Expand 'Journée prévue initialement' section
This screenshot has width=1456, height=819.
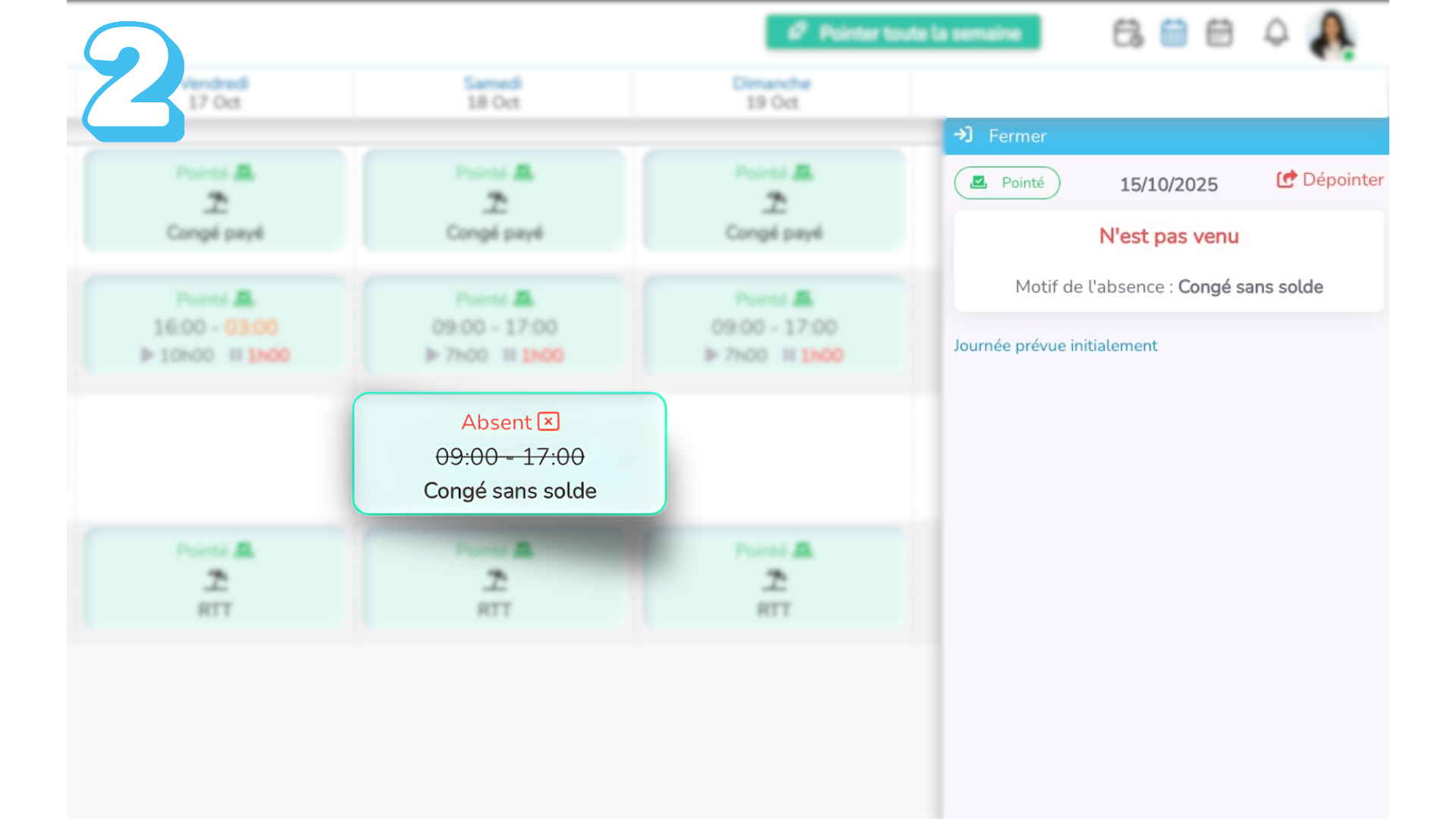[1055, 346]
